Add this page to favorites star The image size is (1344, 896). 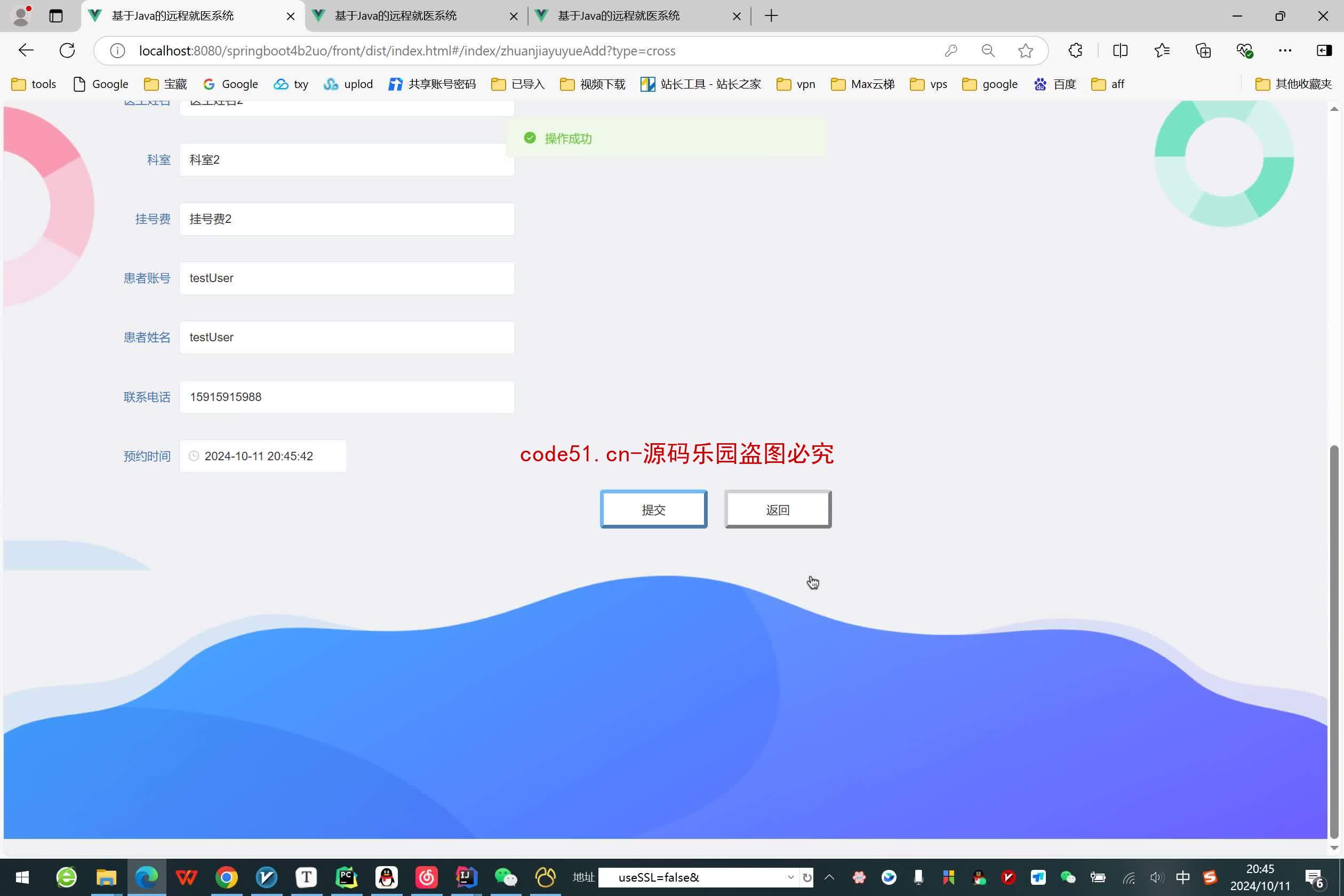[1026, 51]
